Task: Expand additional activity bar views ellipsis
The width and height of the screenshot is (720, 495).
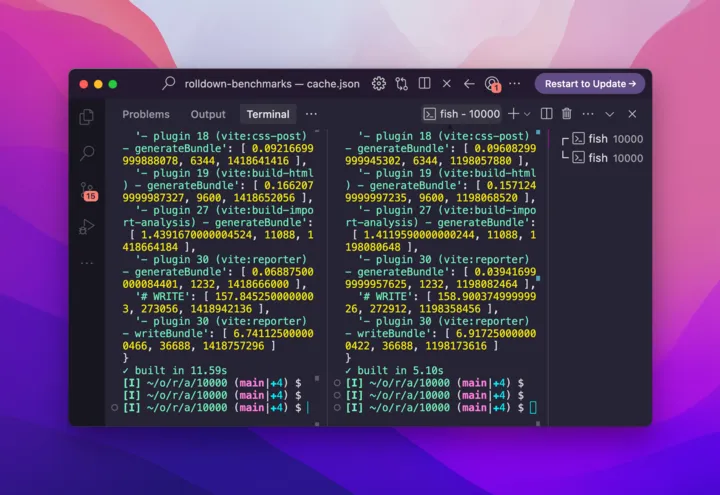Action: (87, 263)
